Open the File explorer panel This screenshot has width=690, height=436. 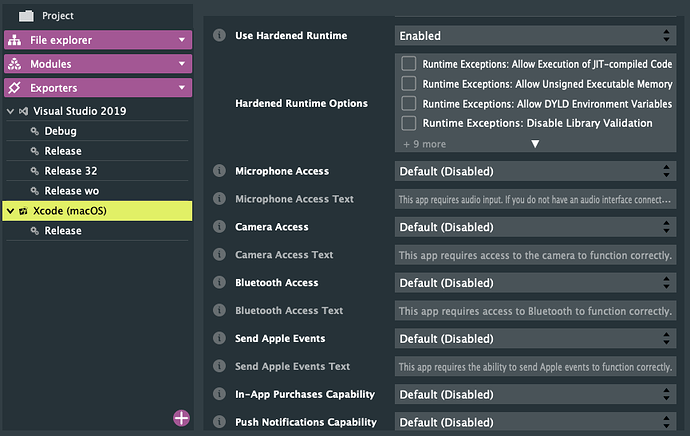pos(97,40)
